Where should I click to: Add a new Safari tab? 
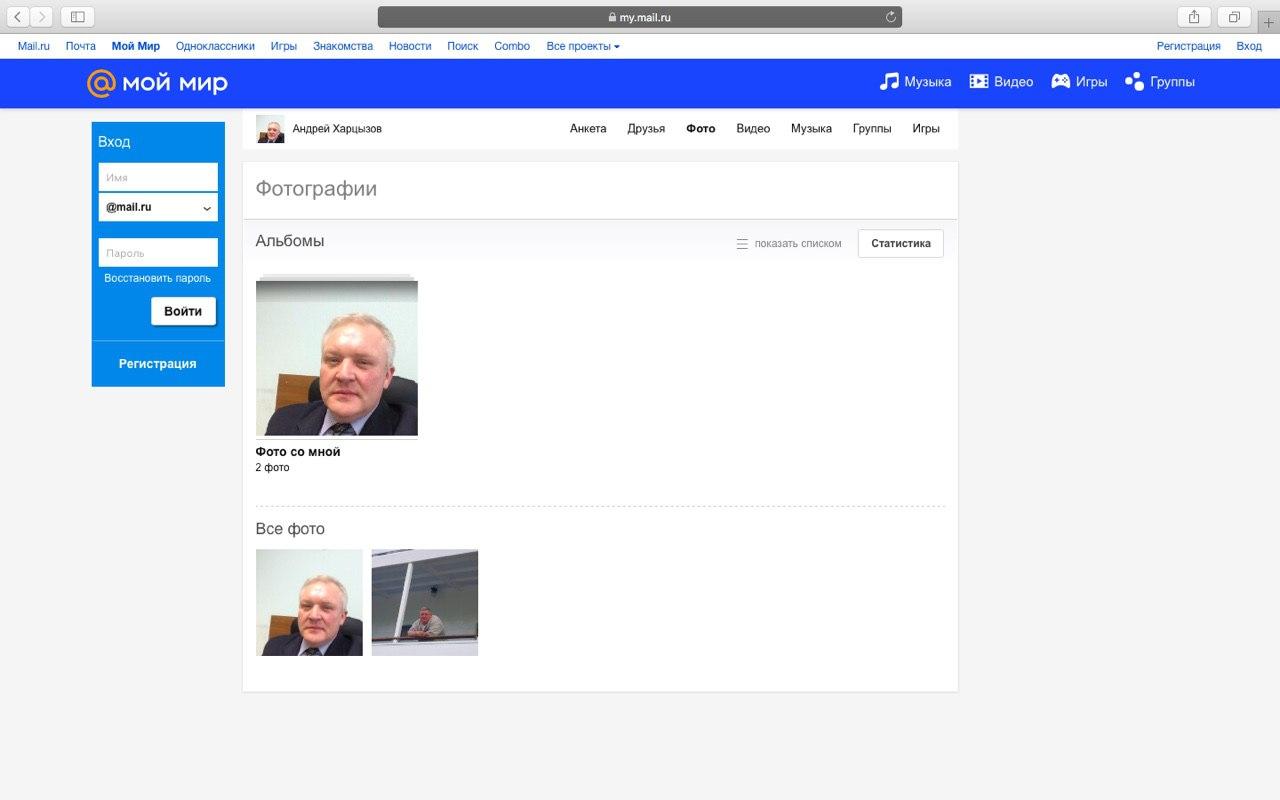pos(1269,22)
